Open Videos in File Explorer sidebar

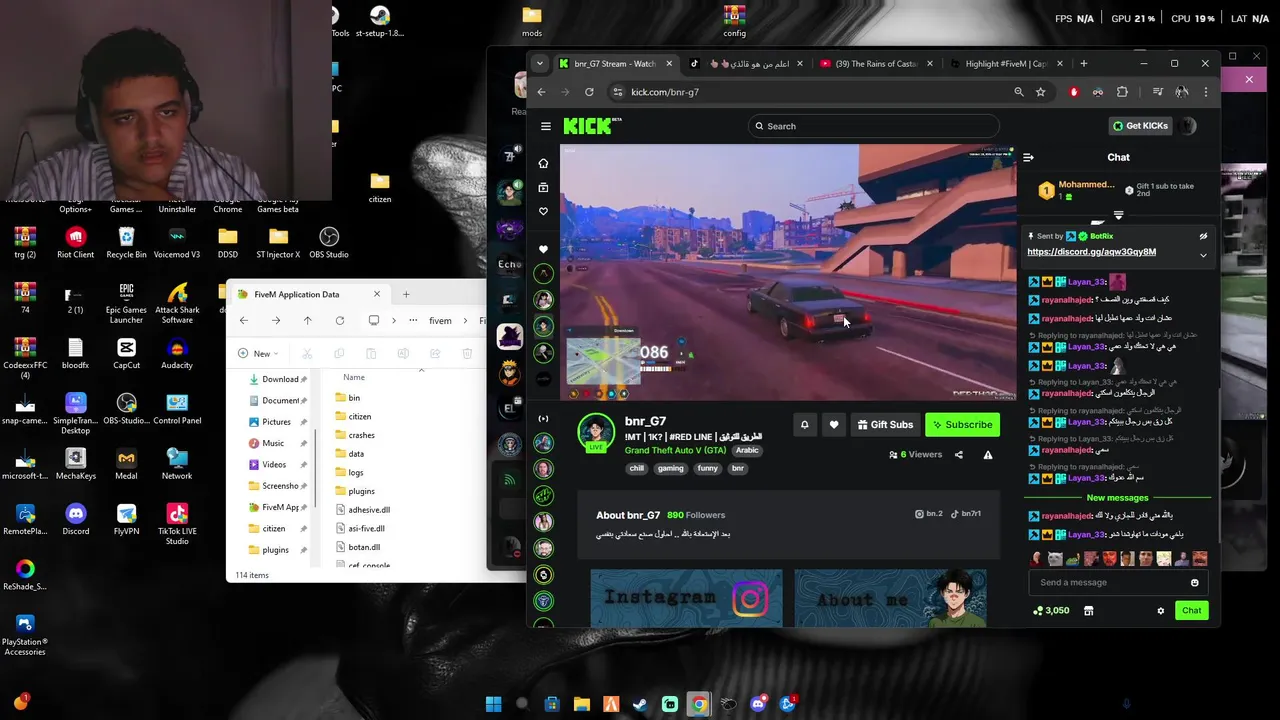click(x=274, y=465)
